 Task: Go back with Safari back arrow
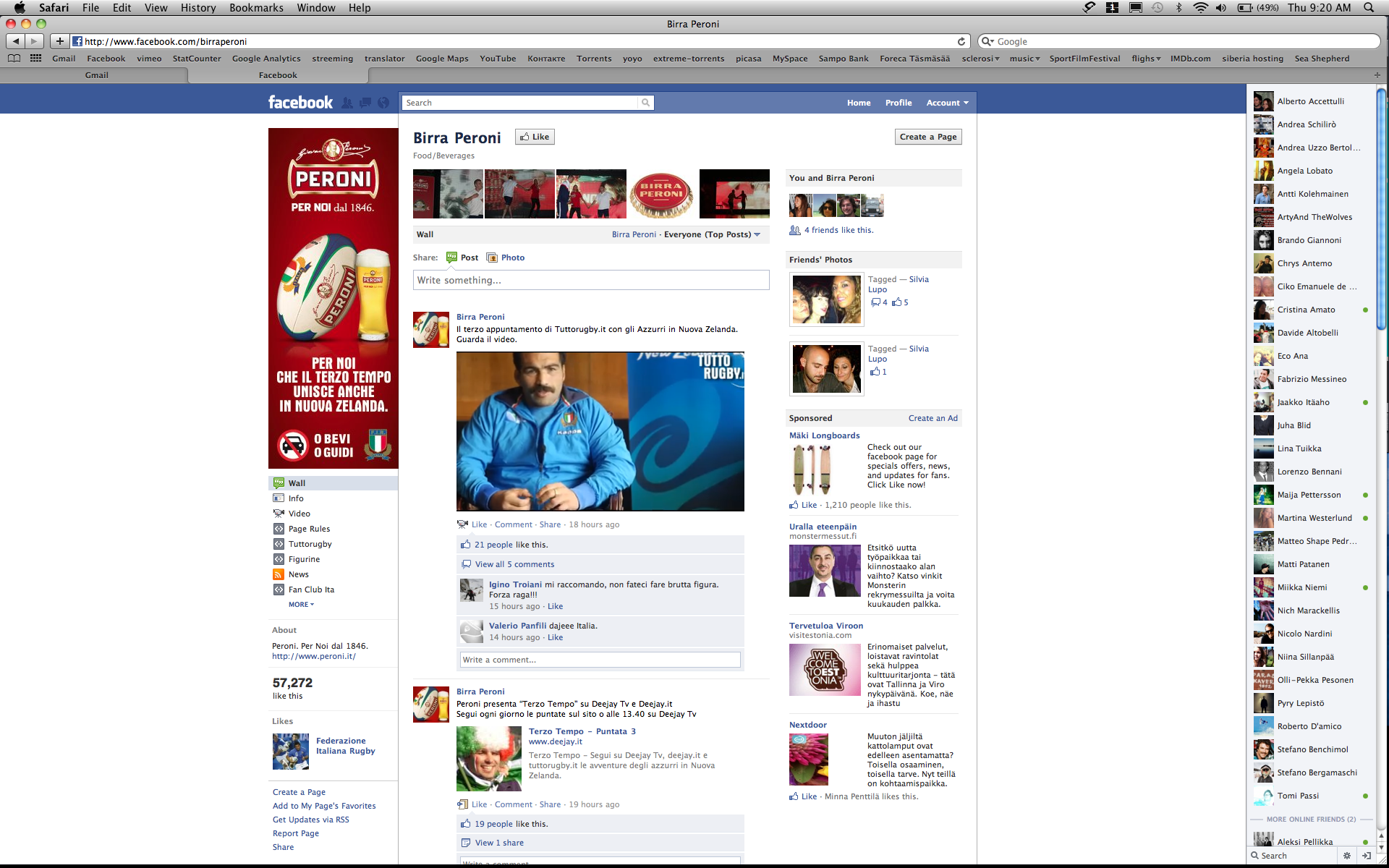tap(15, 41)
